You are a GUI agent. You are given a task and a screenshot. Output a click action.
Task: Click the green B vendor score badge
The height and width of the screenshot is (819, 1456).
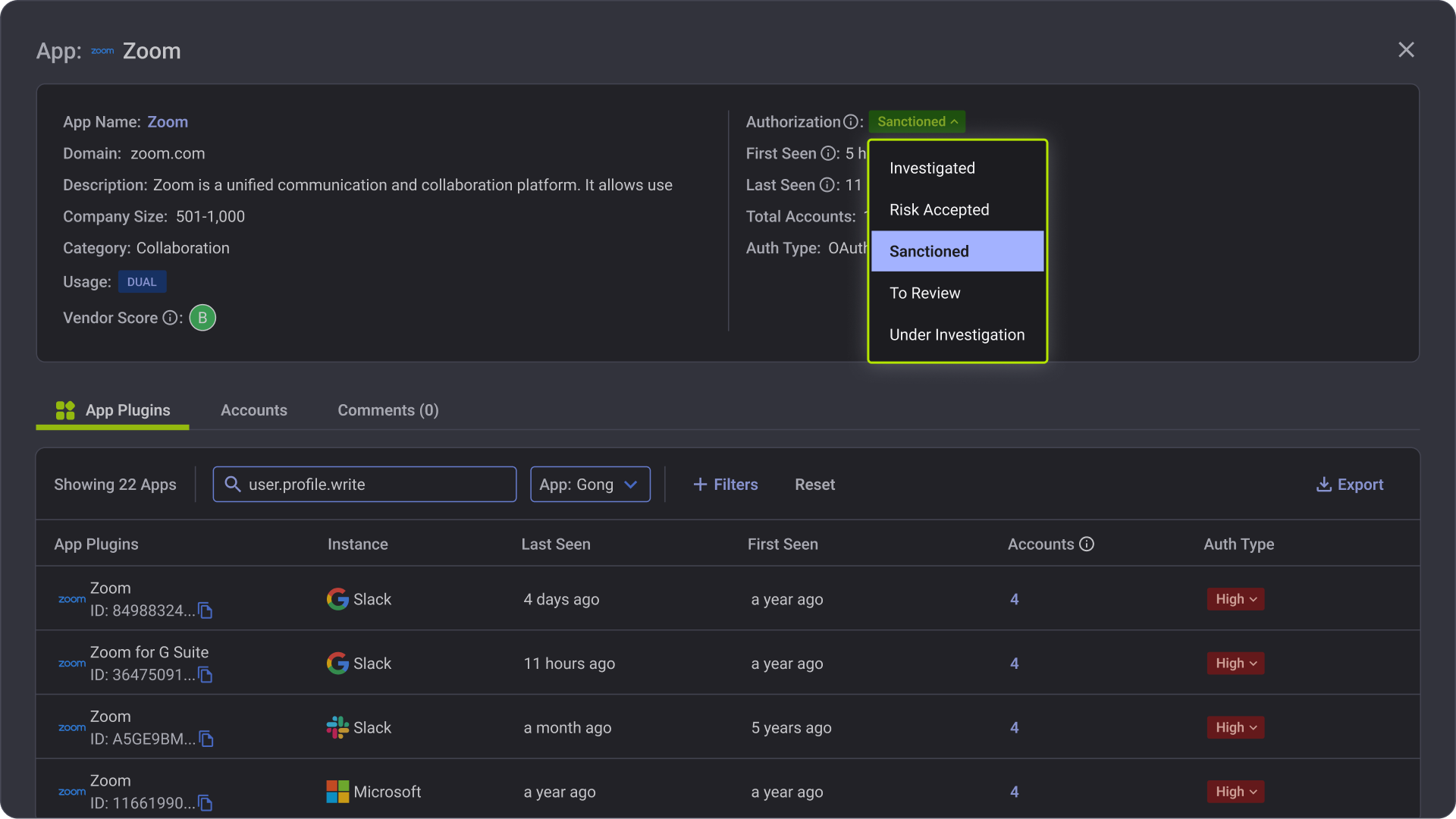202,318
